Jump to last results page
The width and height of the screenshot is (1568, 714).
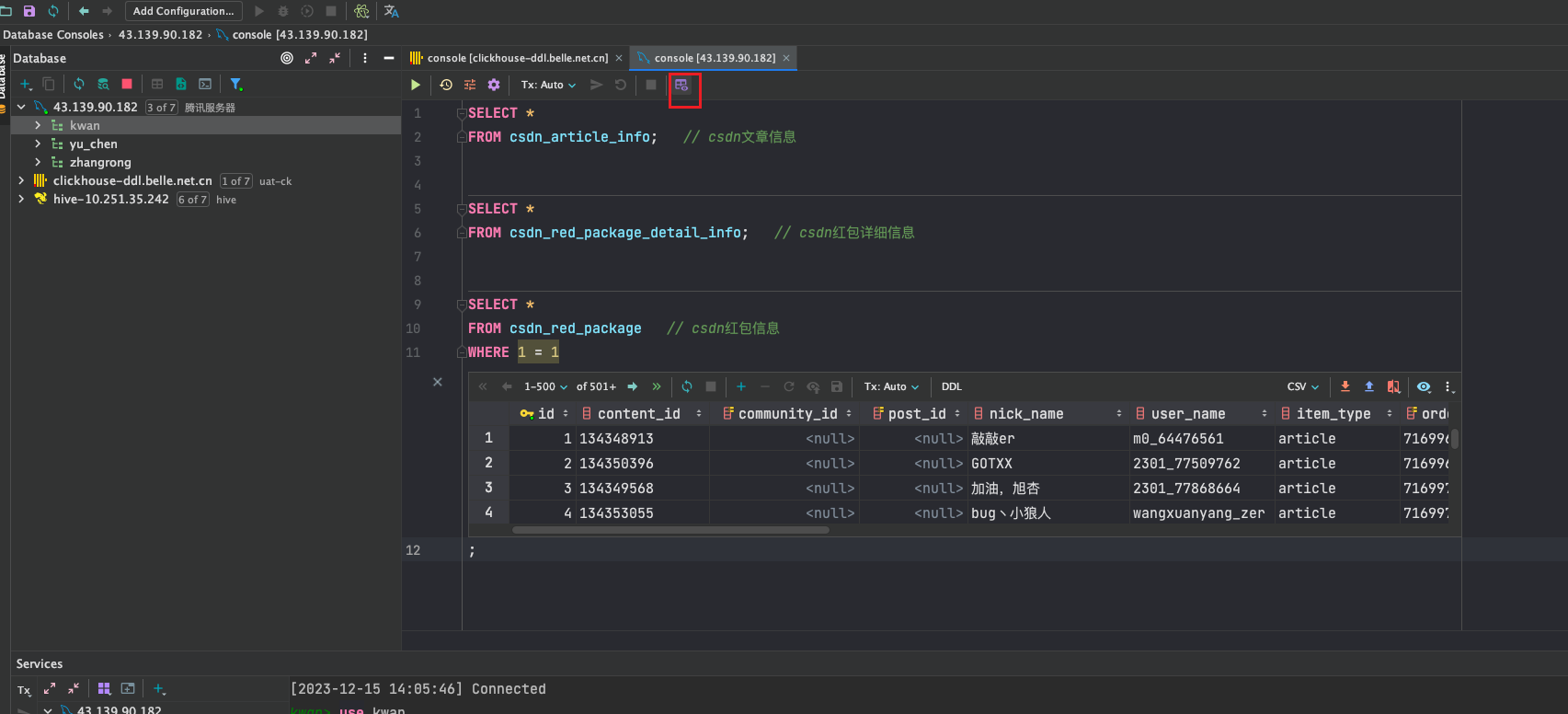(657, 386)
